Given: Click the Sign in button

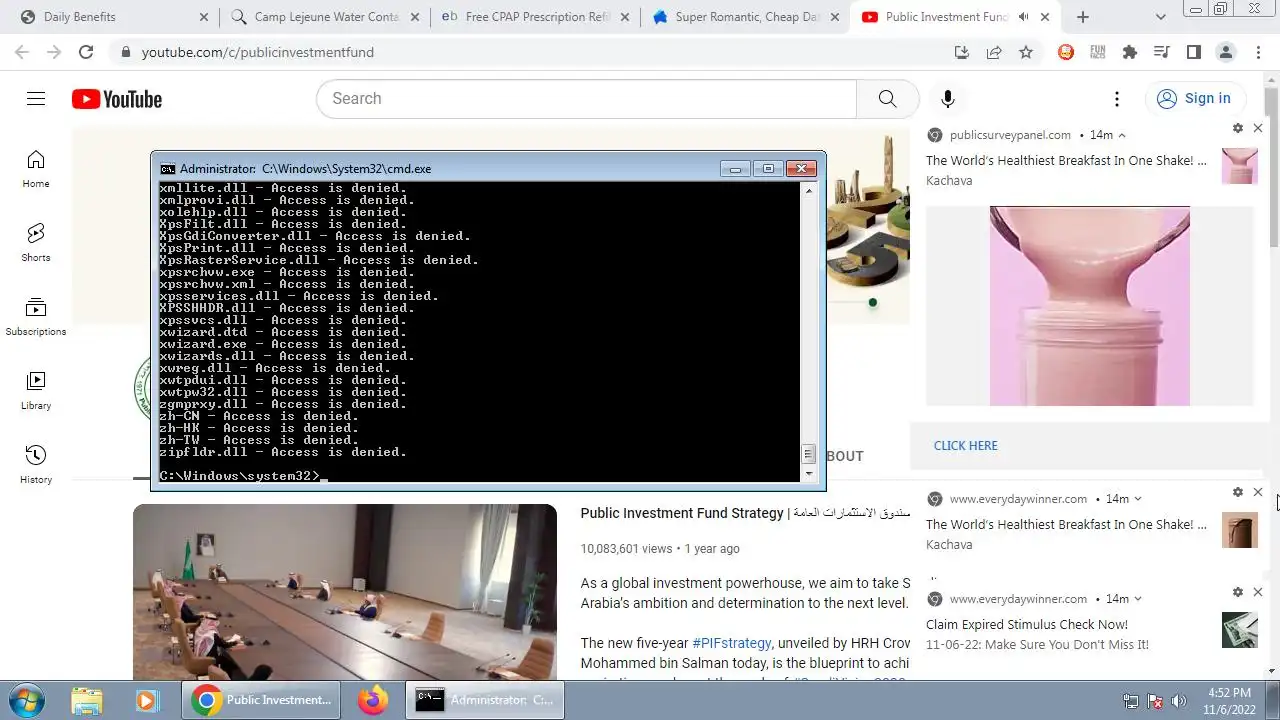Looking at the screenshot, I should click(x=1194, y=98).
